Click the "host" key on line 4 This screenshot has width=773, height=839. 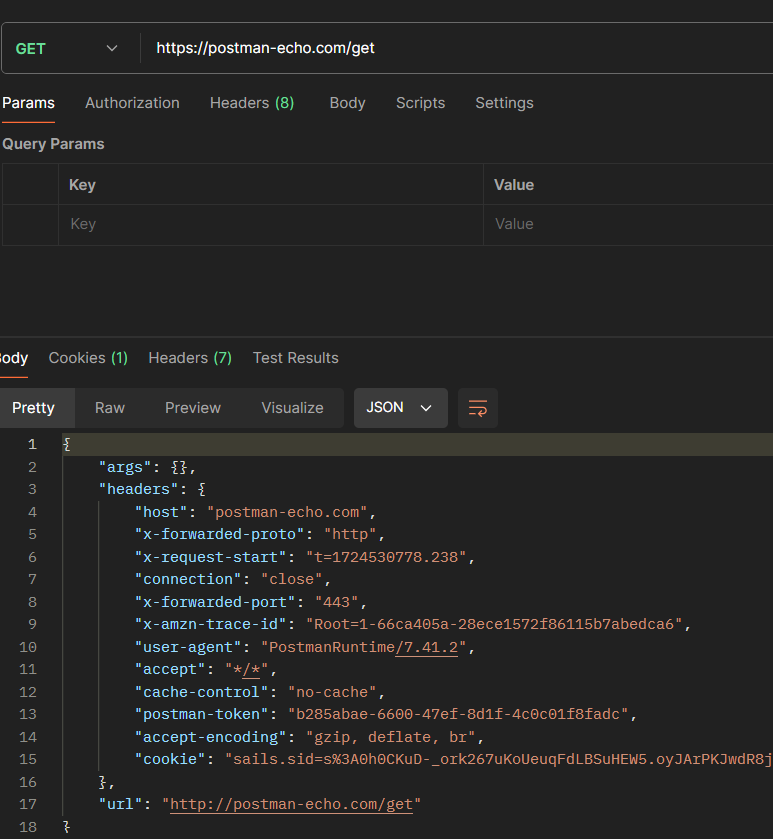tap(161, 512)
